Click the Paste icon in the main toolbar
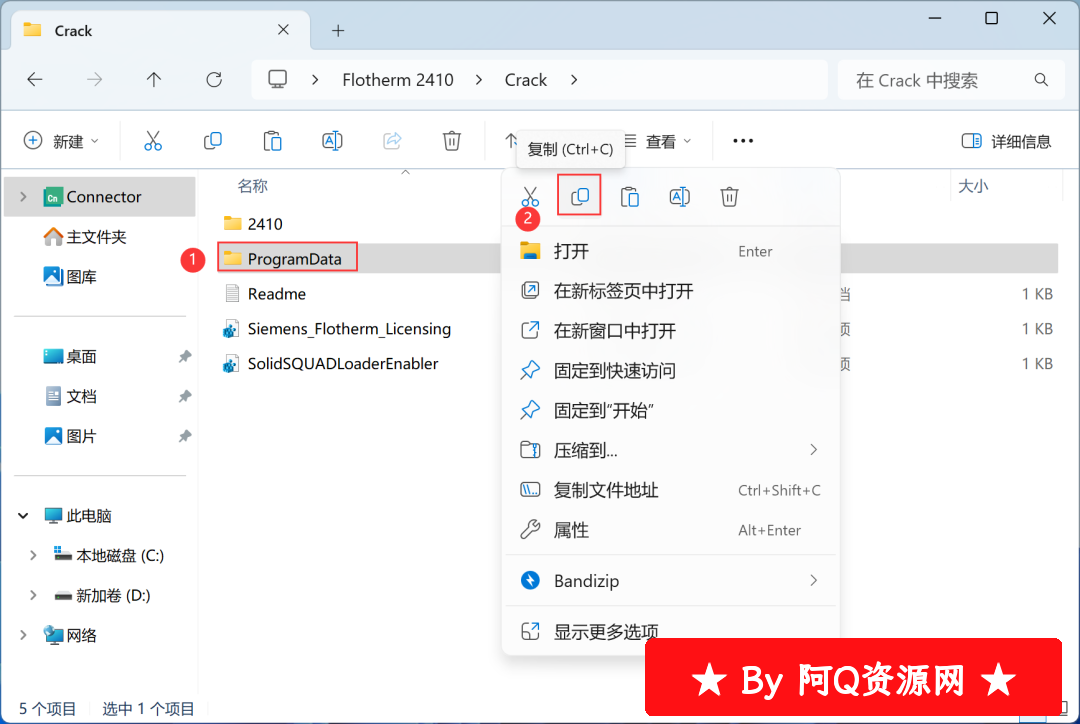The width and height of the screenshot is (1080, 724). pyautogui.click(x=273, y=141)
